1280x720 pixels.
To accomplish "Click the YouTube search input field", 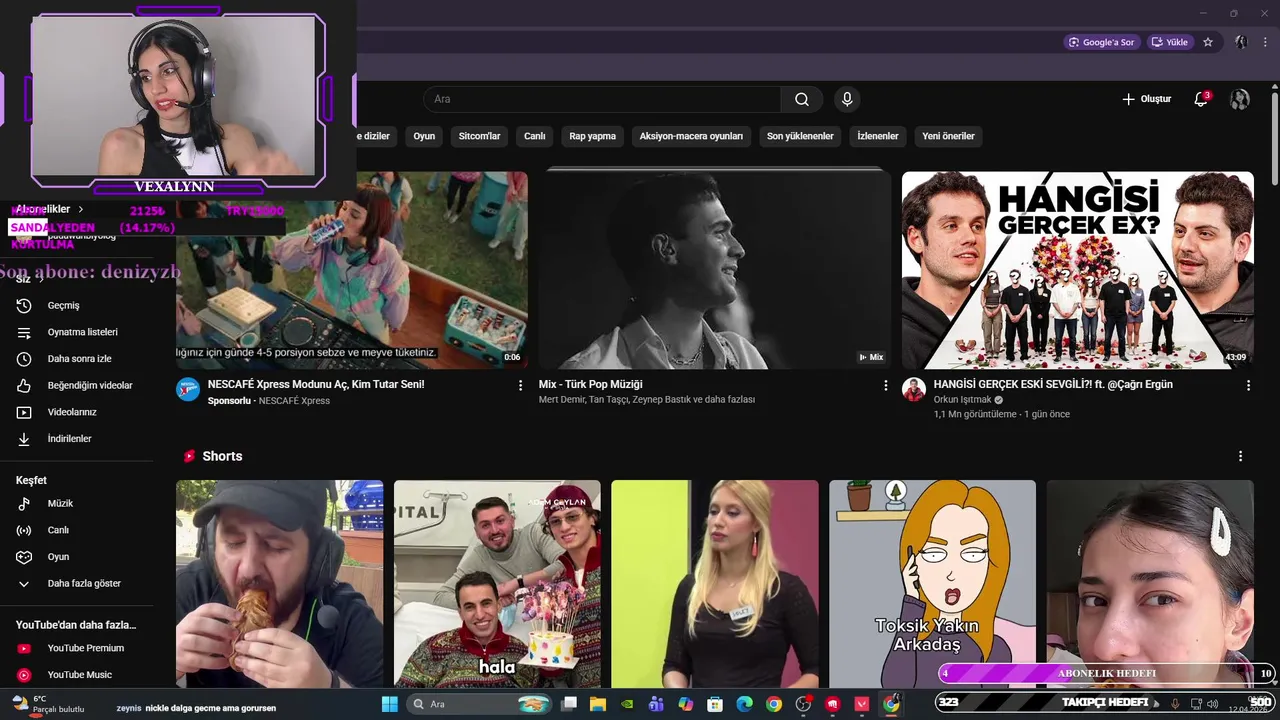I will tap(602, 99).
